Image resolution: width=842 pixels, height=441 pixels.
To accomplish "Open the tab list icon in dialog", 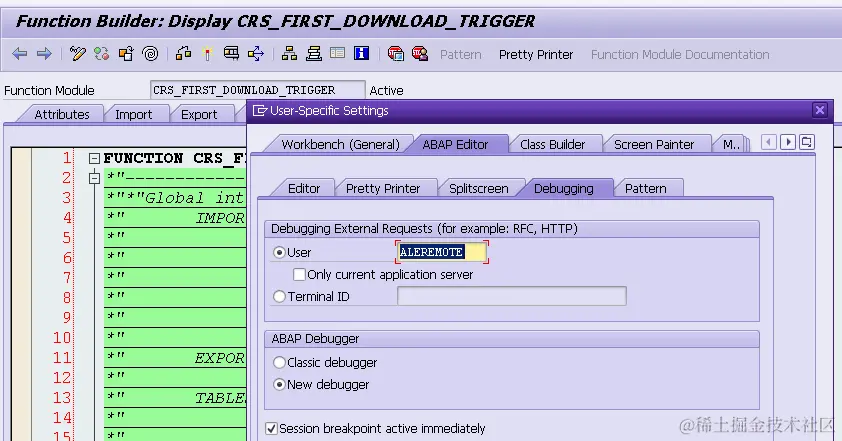I will pos(807,142).
